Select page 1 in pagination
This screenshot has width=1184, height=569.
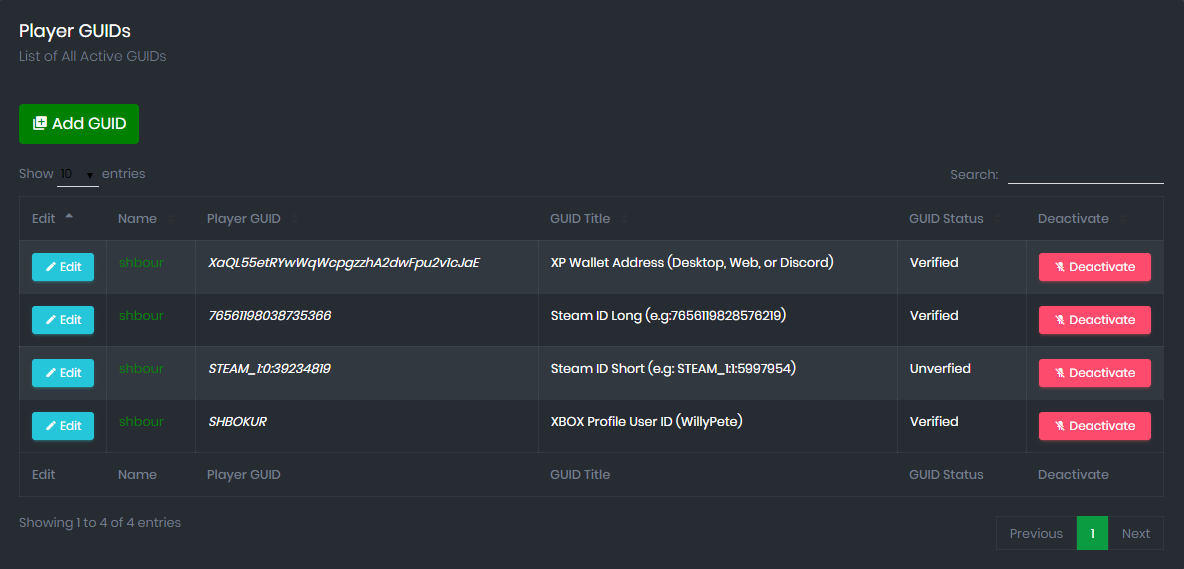pos(1092,533)
